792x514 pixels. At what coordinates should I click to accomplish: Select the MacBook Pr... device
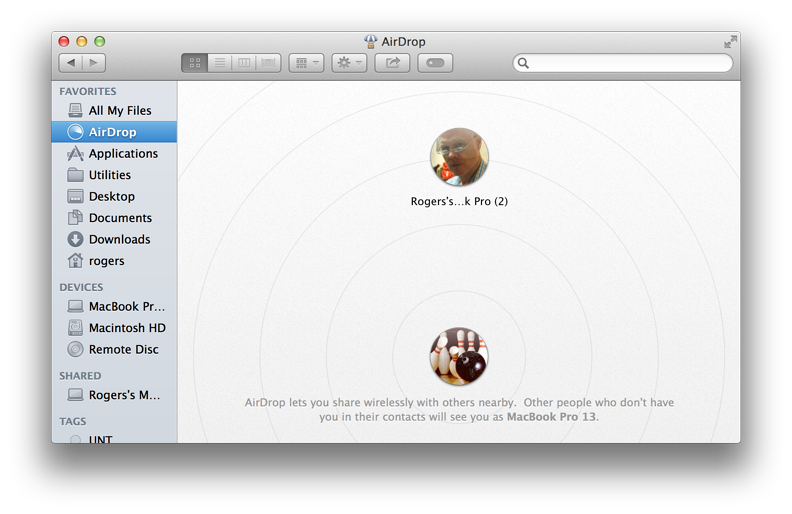point(114,306)
